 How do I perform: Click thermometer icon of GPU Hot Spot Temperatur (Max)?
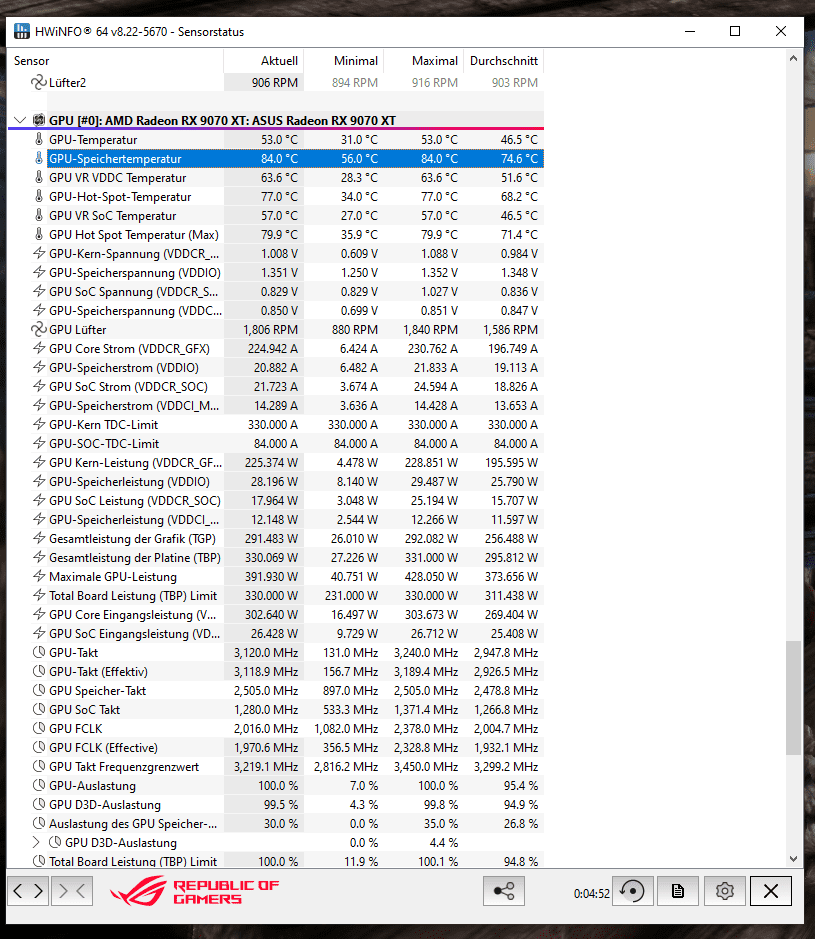pos(39,235)
